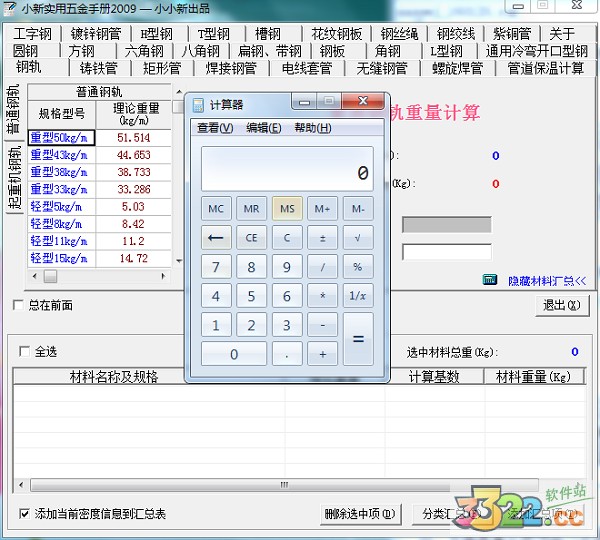This screenshot has width=600, height=540.
Task: Open the 工字钢 tab
Action: [32, 34]
